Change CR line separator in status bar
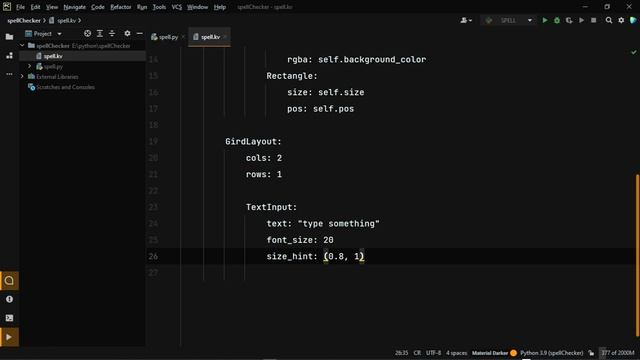The image size is (640, 360). tap(417, 353)
